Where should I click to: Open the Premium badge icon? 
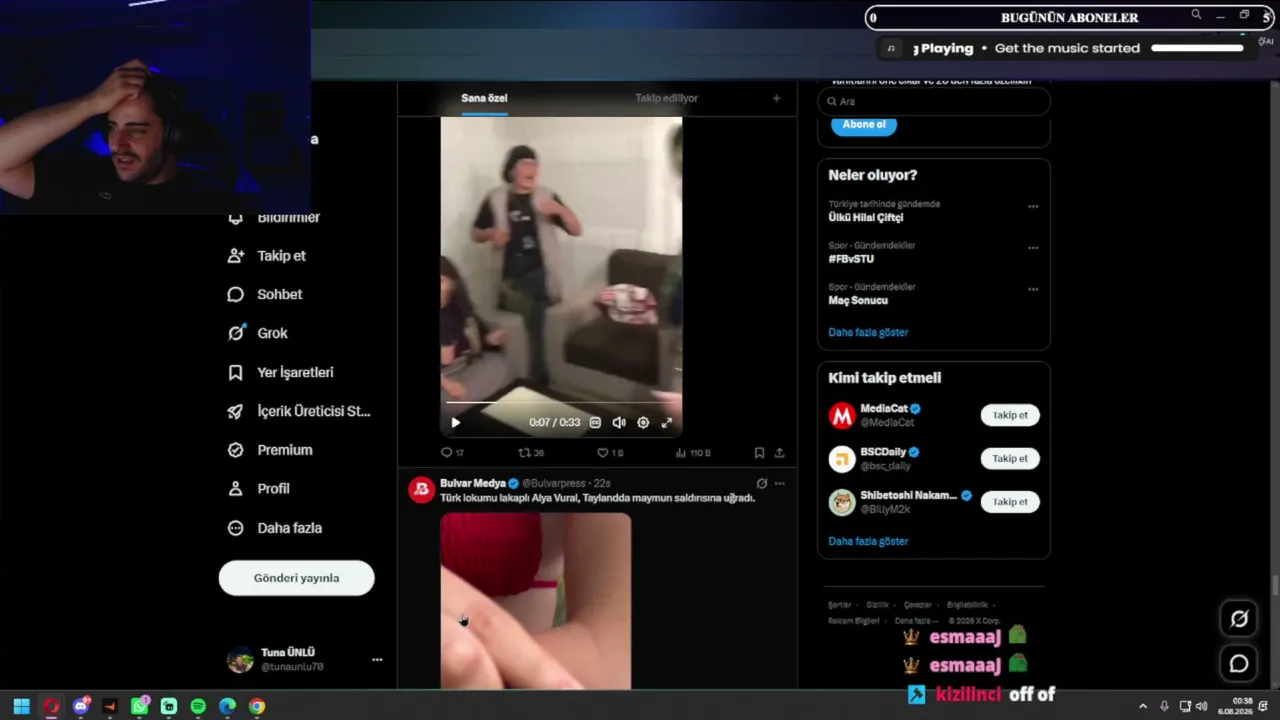236,450
